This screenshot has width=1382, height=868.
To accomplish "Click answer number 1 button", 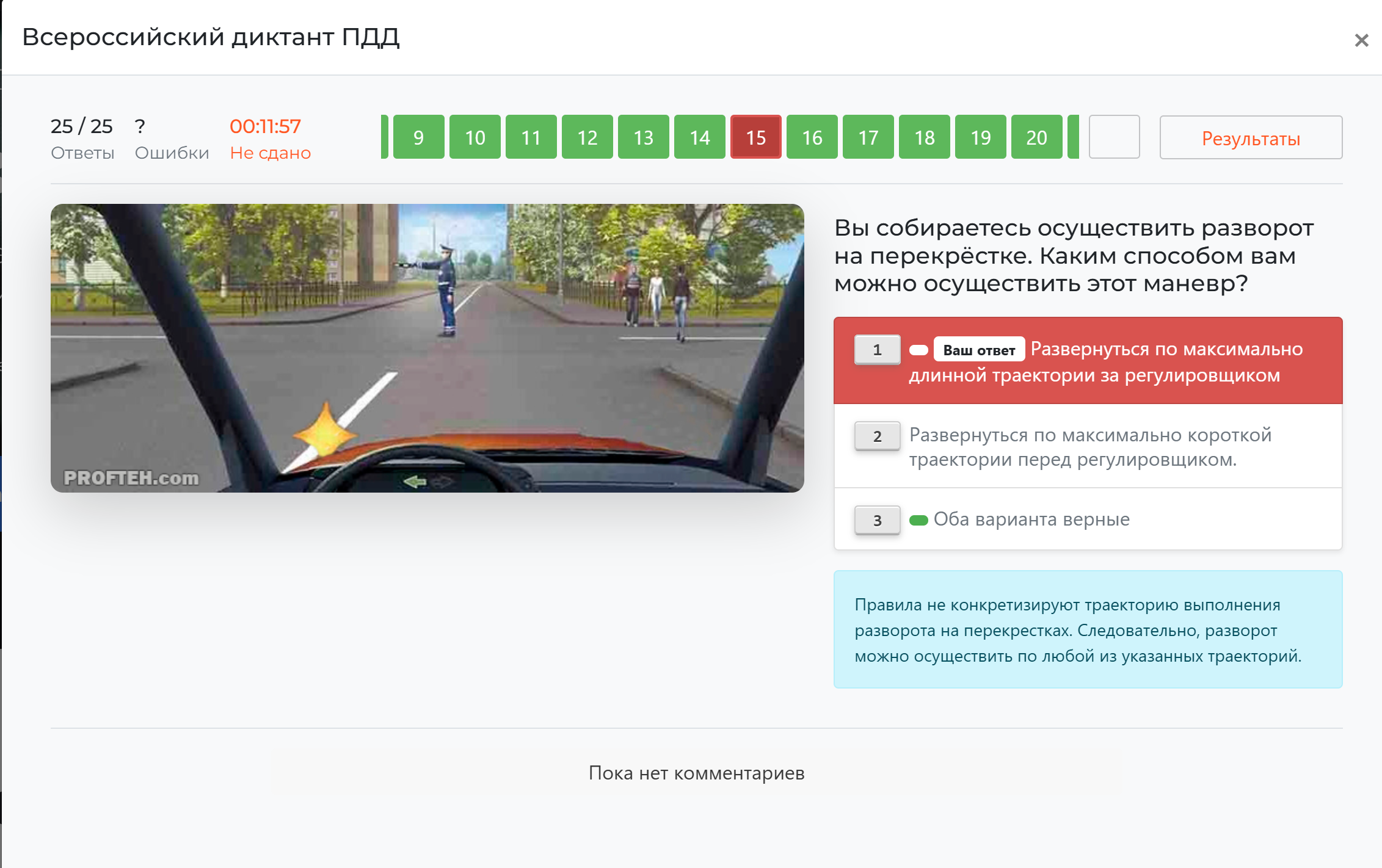I will (878, 350).
